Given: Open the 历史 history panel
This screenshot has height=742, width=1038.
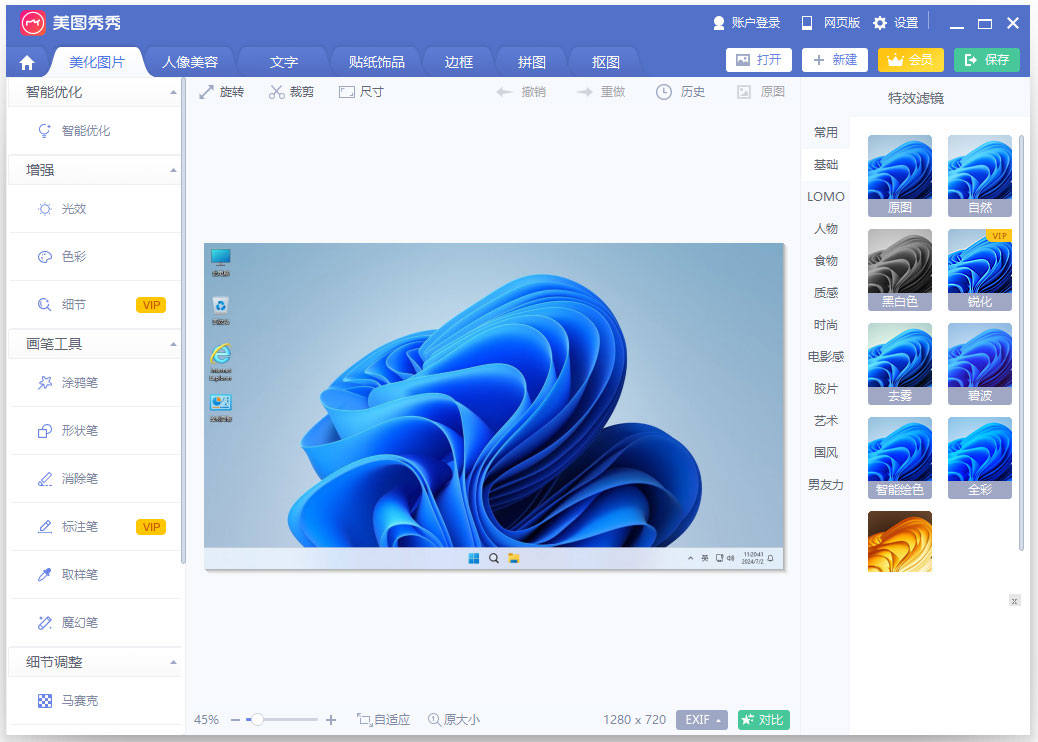Looking at the screenshot, I should tap(681, 90).
